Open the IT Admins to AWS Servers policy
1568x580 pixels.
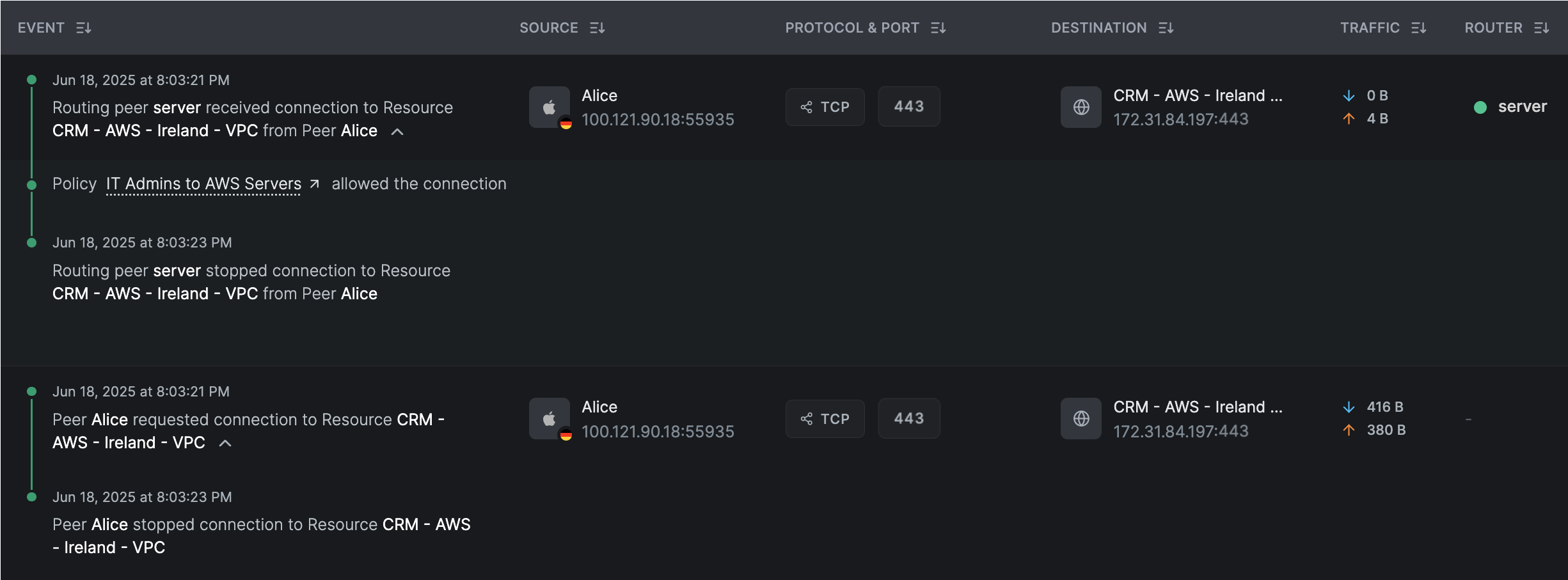pyautogui.click(x=203, y=184)
